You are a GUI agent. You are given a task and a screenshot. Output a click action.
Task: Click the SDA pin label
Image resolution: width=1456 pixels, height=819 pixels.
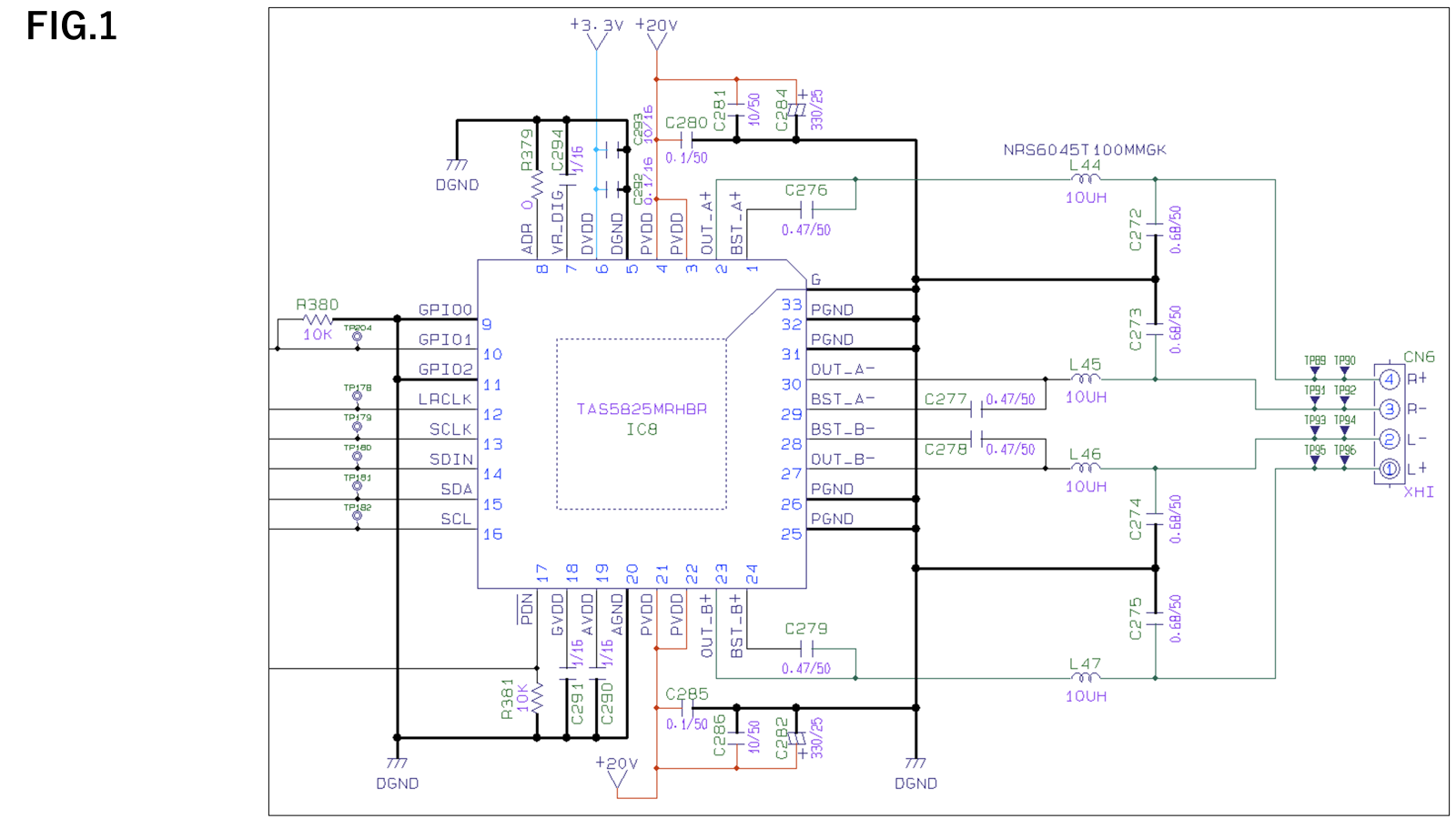pos(457,490)
